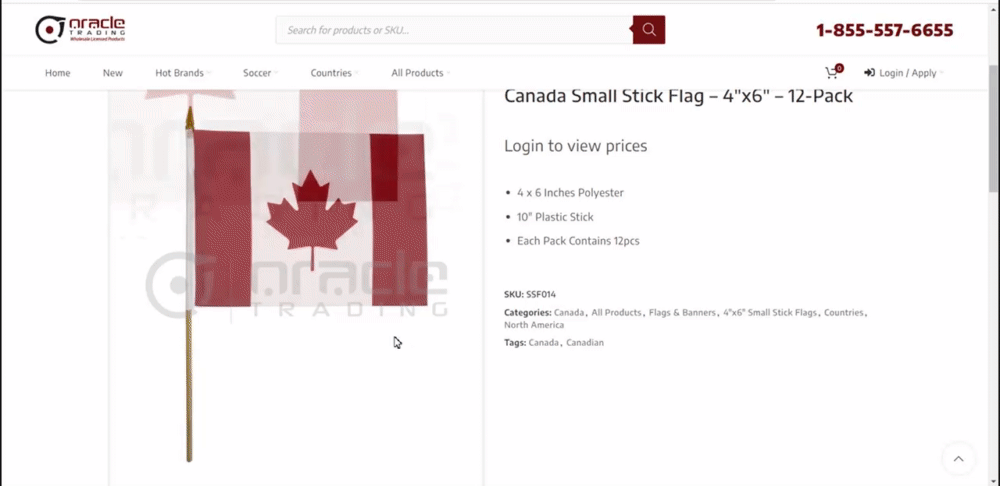
Task: Click the Oracle Trading logo
Action: click(80, 30)
